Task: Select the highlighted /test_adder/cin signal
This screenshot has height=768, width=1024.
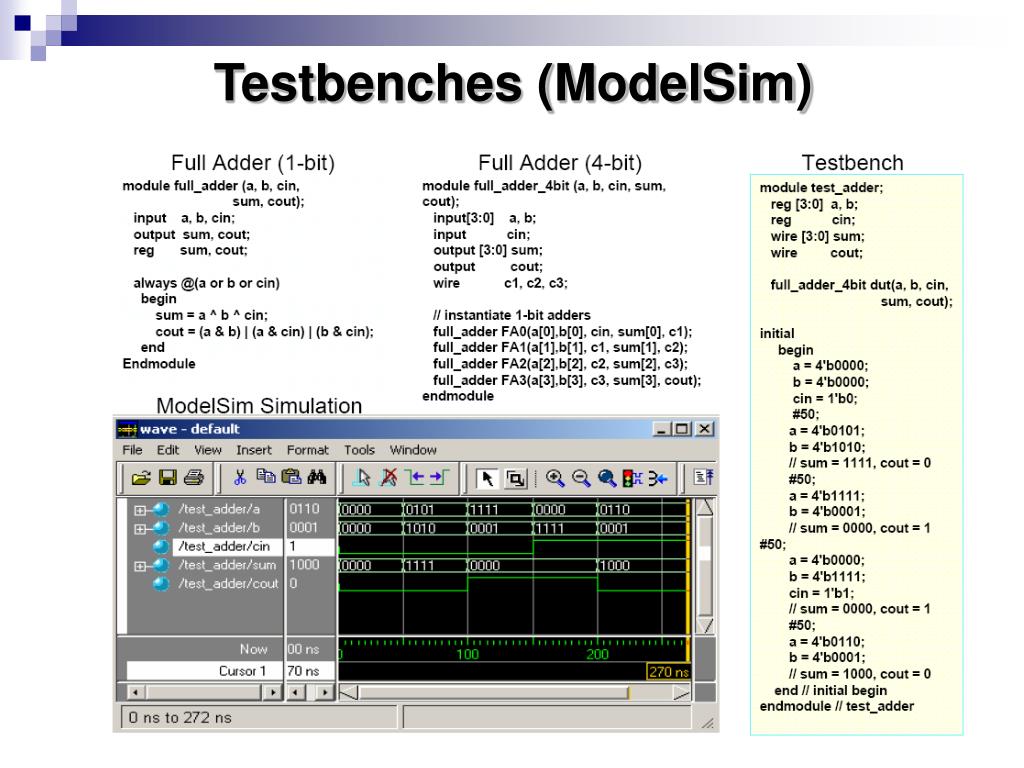Action: coord(228,546)
